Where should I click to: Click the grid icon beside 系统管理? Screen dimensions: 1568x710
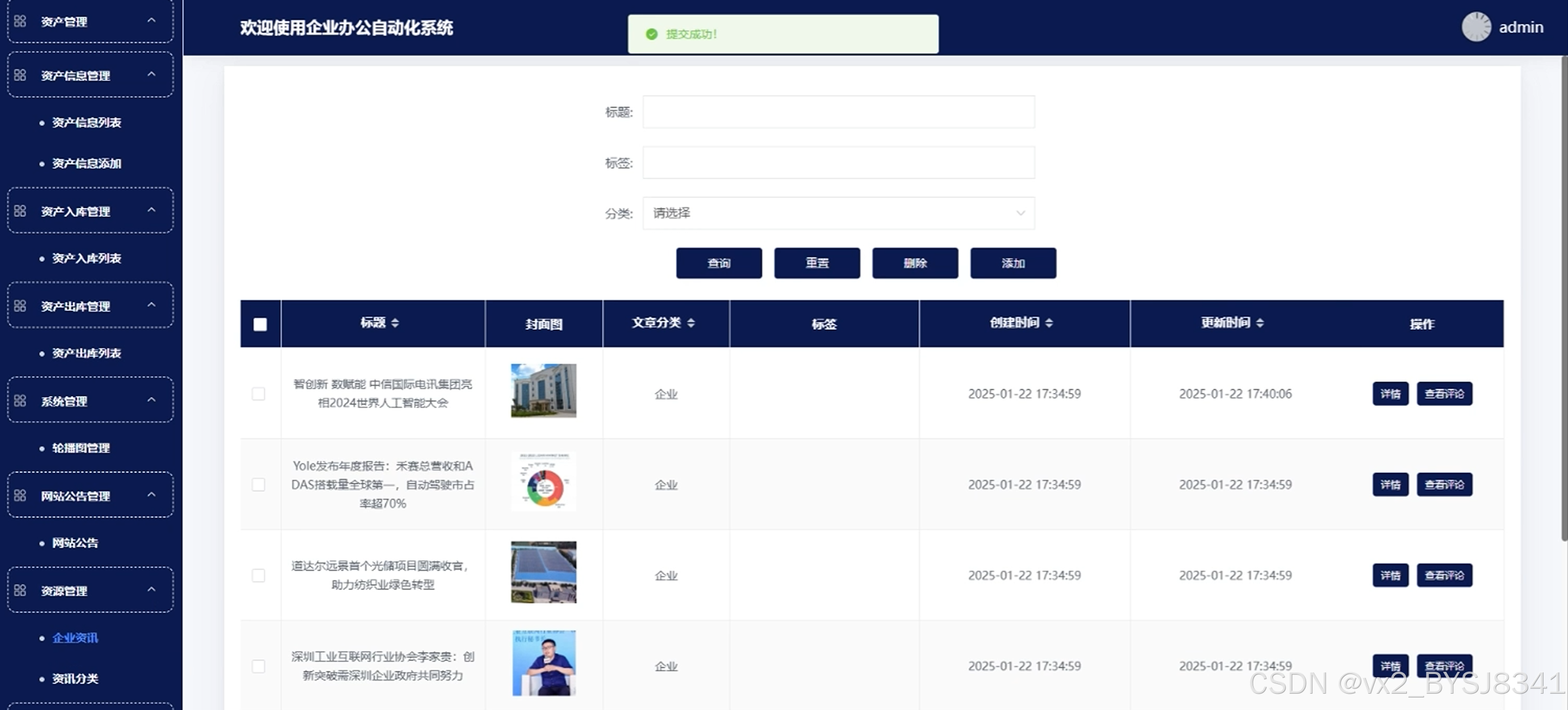(x=20, y=400)
